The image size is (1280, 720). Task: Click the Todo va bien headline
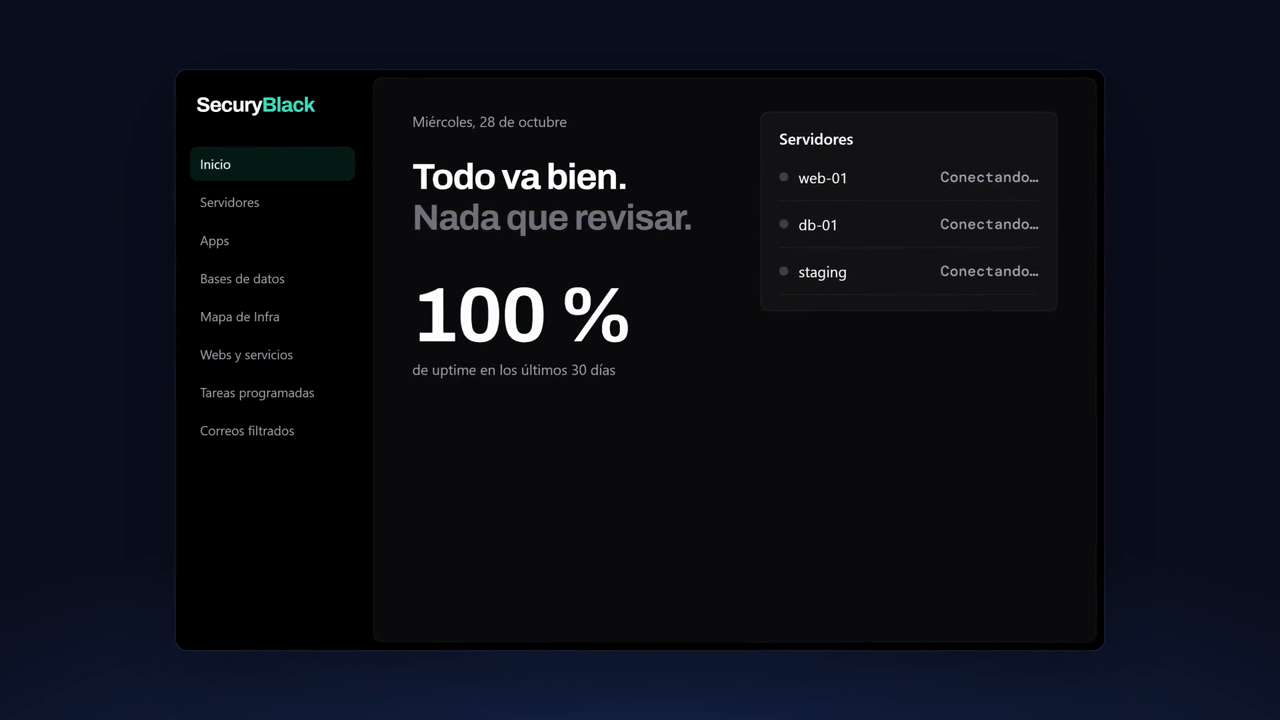click(519, 177)
